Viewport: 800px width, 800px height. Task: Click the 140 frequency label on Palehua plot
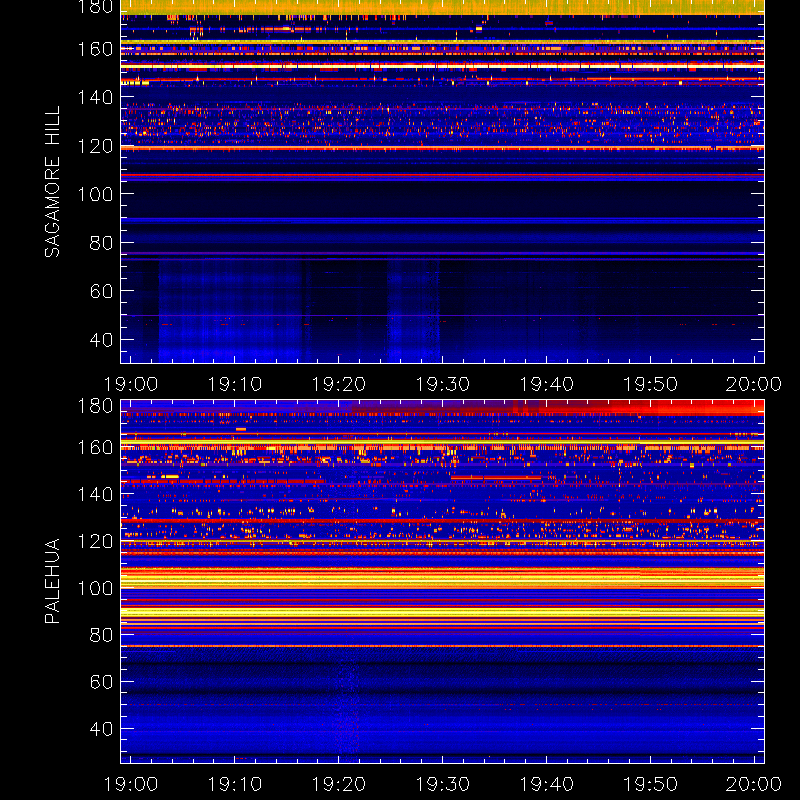tap(95, 494)
